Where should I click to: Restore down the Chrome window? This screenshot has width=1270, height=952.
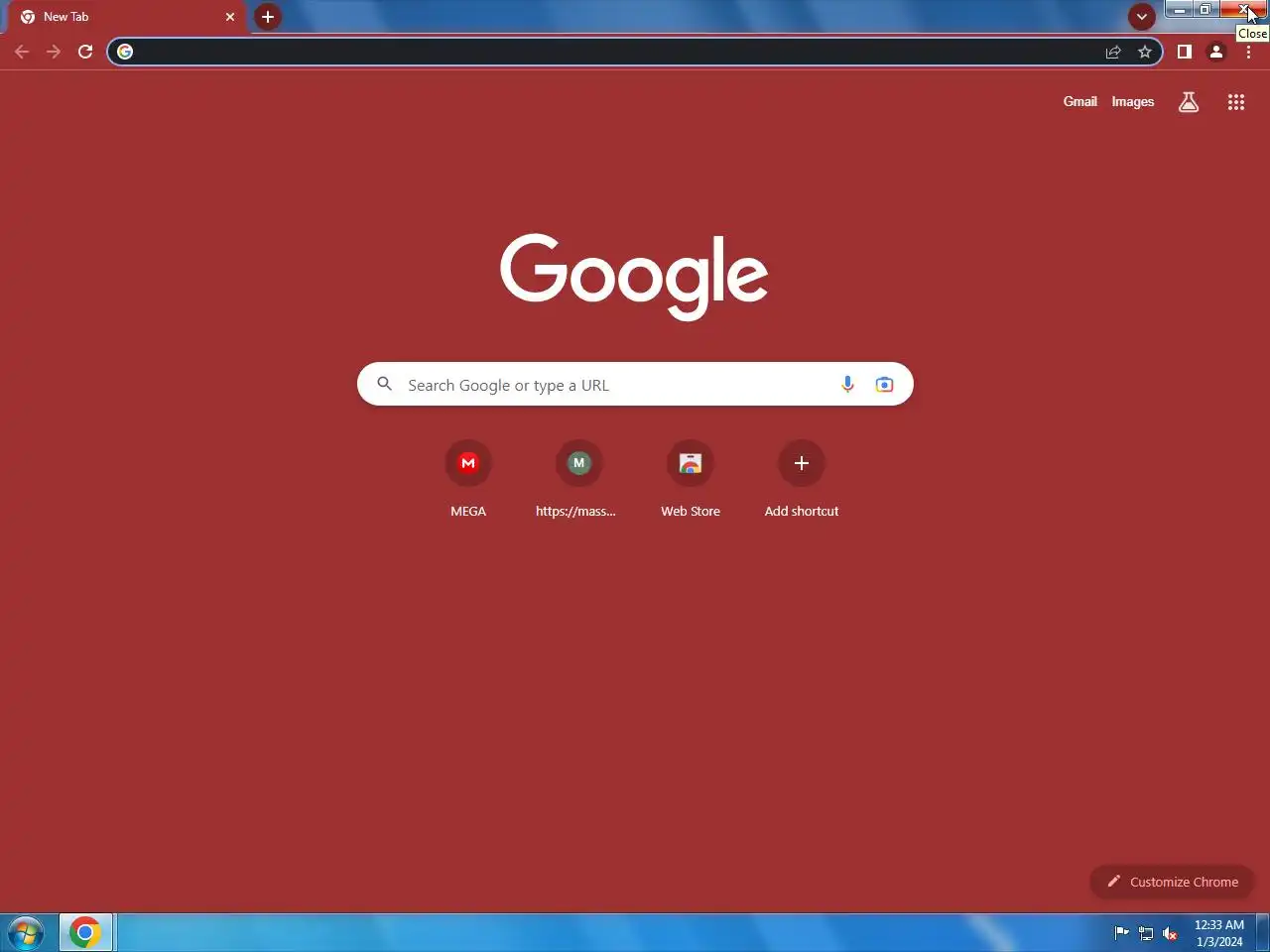pyautogui.click(x=1205, y=9)
